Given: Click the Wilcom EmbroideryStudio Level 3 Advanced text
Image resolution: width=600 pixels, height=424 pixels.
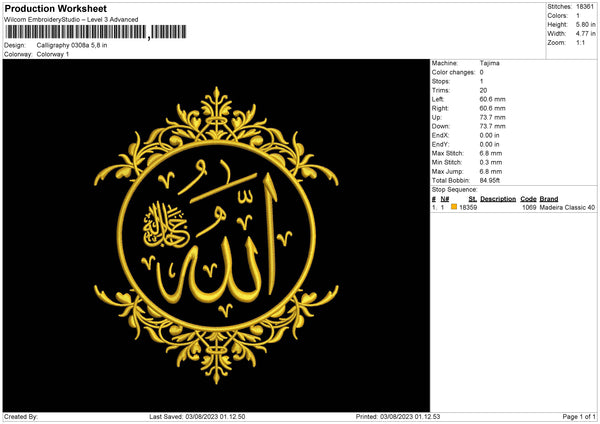Looking at the screenshot, I should point(71,20).
